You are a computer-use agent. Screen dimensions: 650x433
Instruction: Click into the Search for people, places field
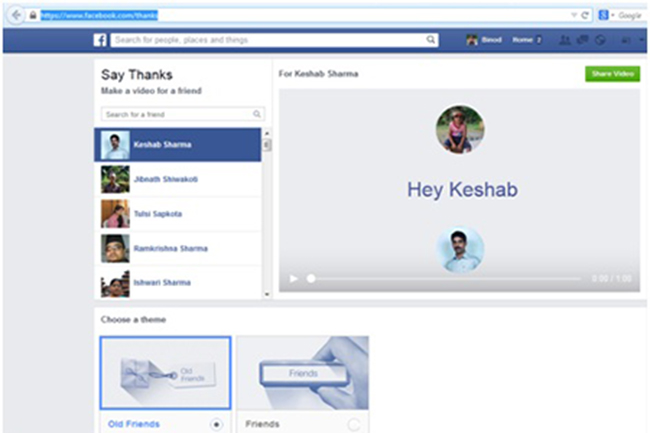click(274, 40)
